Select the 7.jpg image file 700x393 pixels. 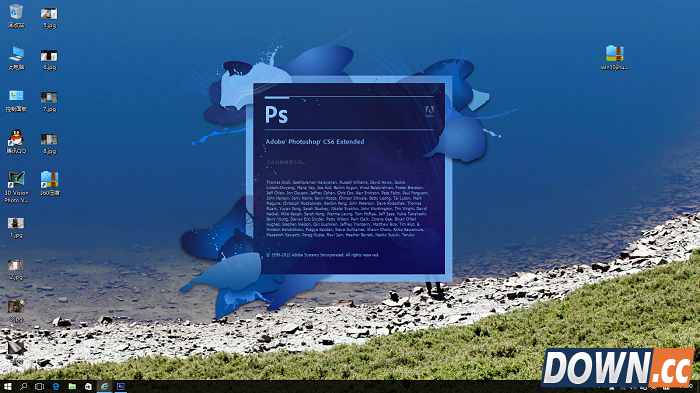(49, 102)
